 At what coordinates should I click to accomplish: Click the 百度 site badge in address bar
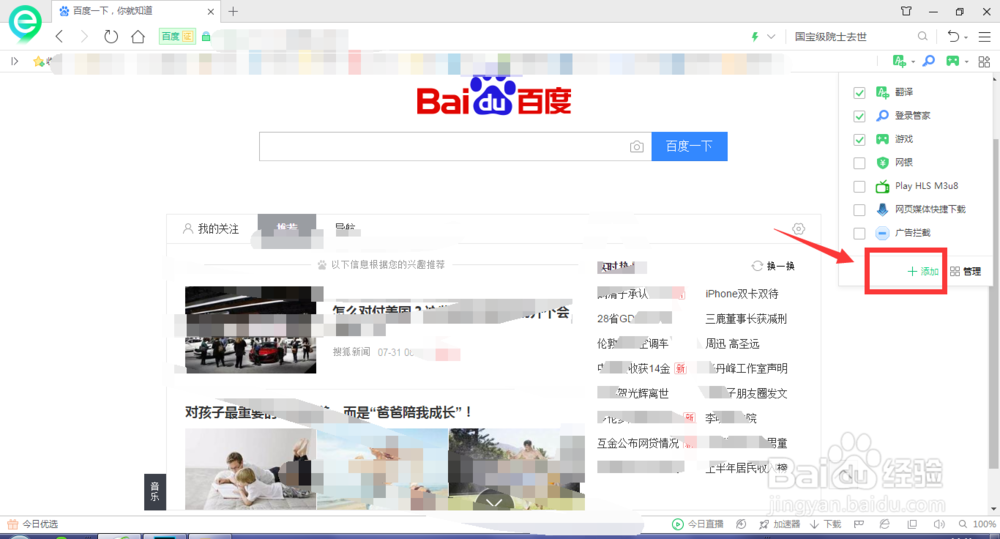click(x=177, y=37)
